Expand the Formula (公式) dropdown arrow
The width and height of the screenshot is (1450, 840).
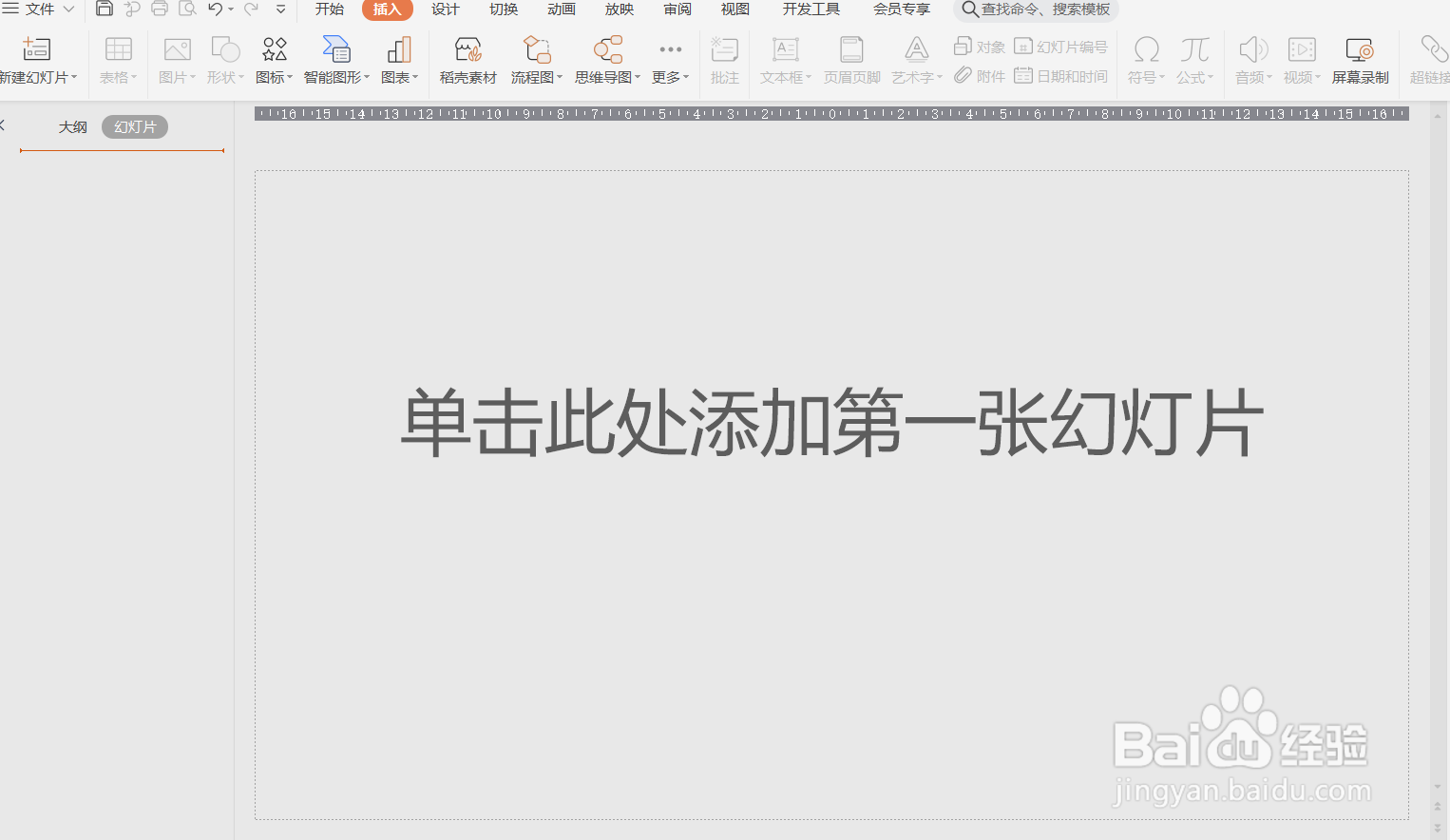point(1211,78)
